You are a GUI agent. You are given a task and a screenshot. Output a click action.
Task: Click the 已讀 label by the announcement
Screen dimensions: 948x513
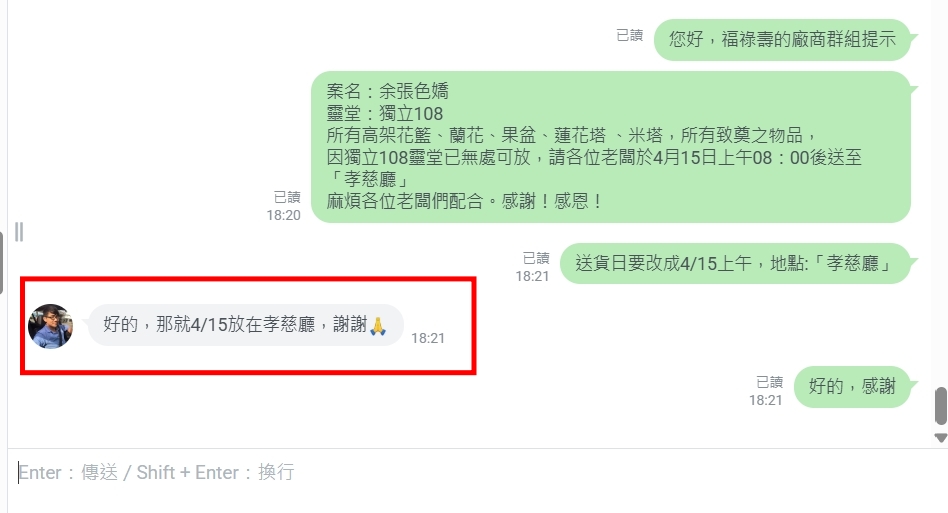287,198
